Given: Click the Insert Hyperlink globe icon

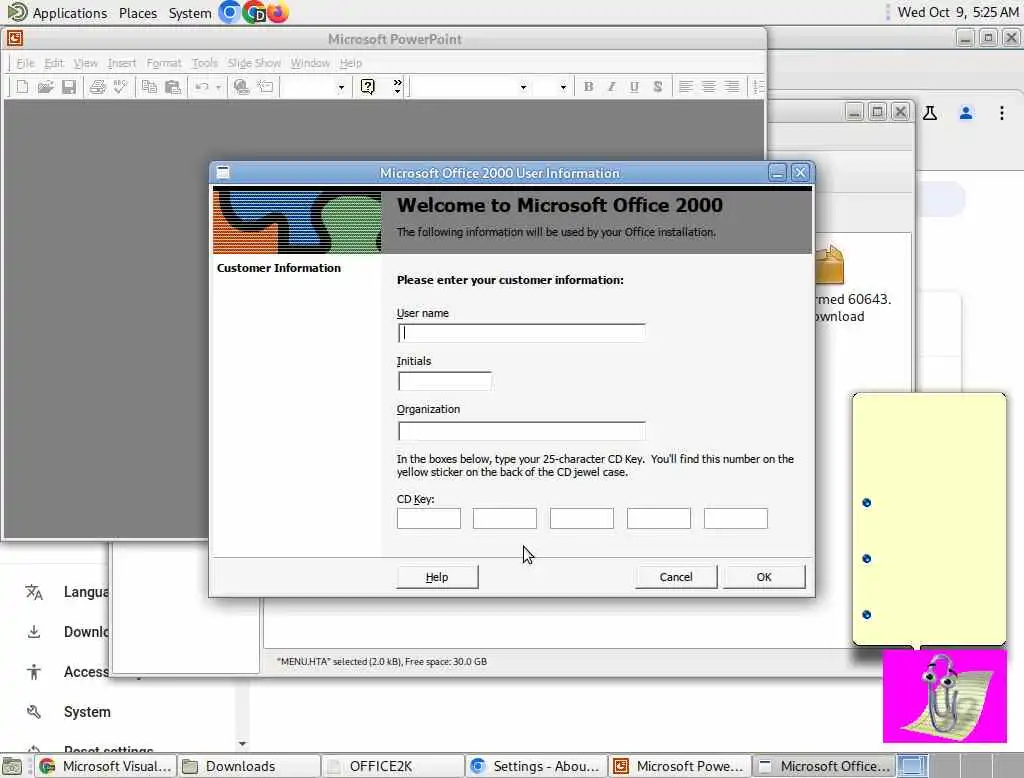Looking at the screenshot, I should (242, 87).
